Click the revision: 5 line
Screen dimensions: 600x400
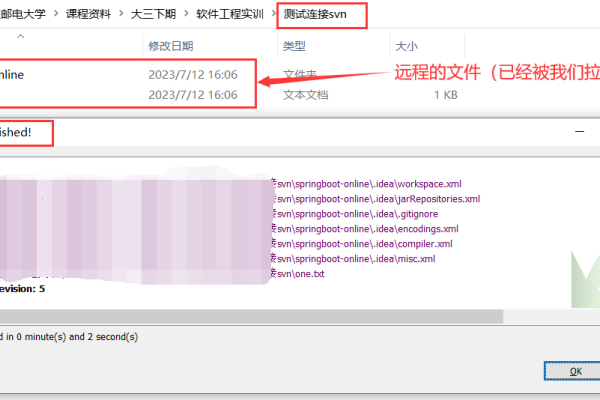tap(22, 289)
